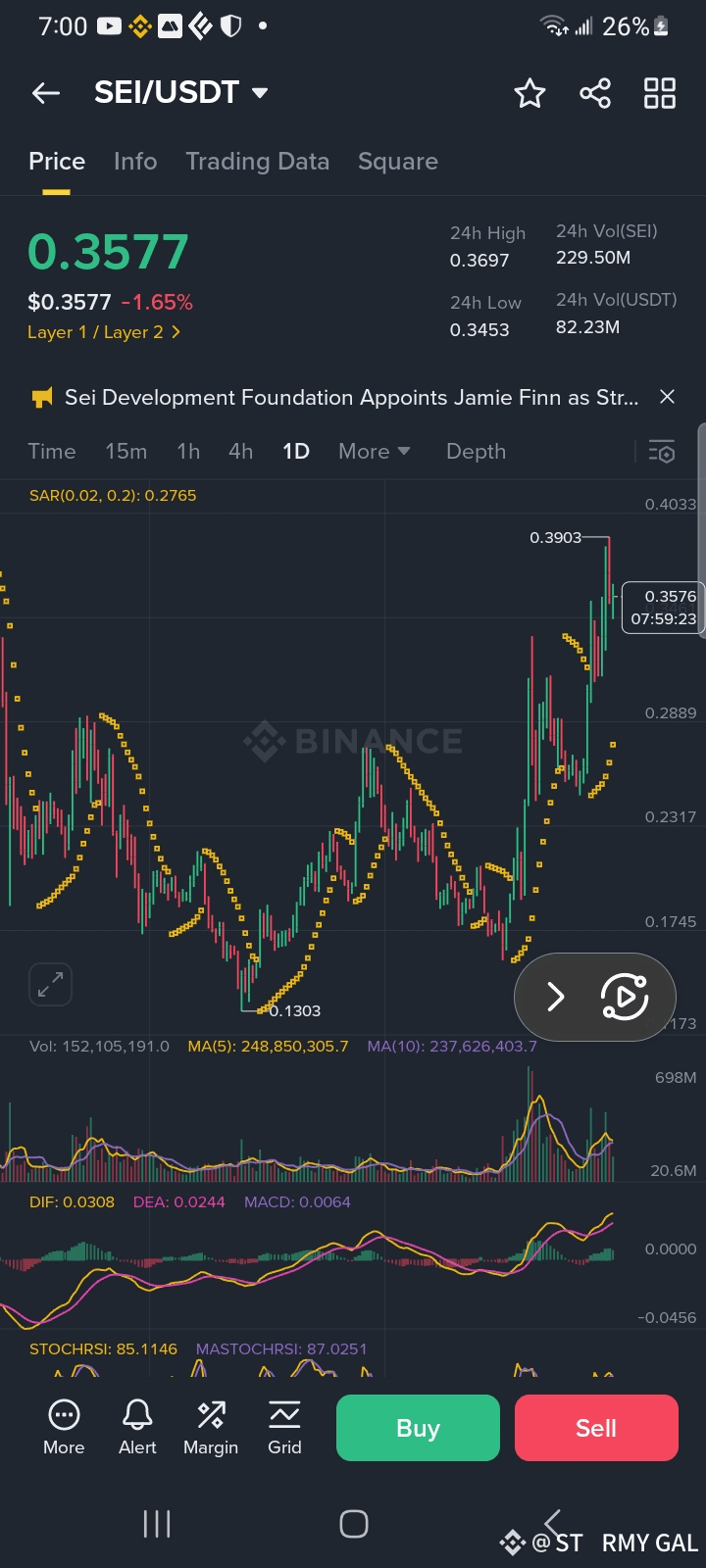Tap the yellow megaphone announcement icon
The image size is (706, 1568).
pos(42,397)
